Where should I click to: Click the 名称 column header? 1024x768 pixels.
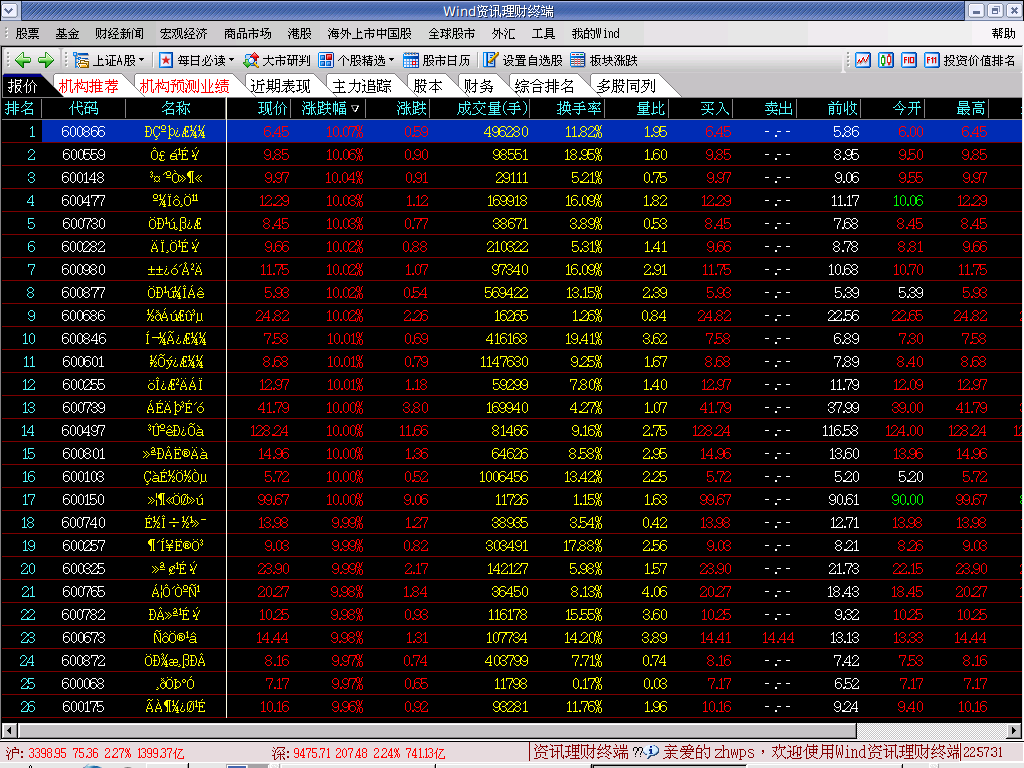coord(176,108)
